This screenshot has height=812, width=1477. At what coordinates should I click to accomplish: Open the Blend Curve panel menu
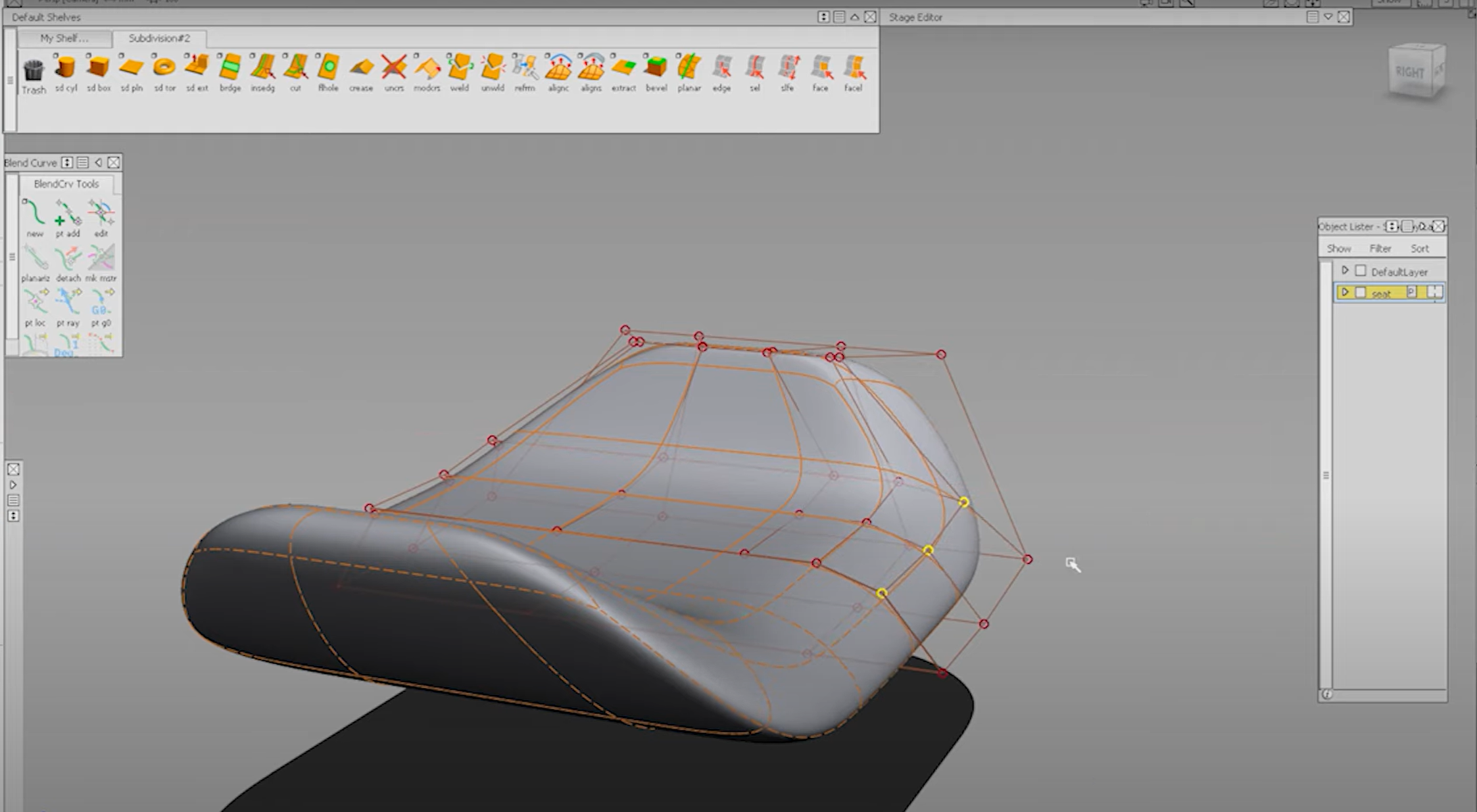pos(82,162)
